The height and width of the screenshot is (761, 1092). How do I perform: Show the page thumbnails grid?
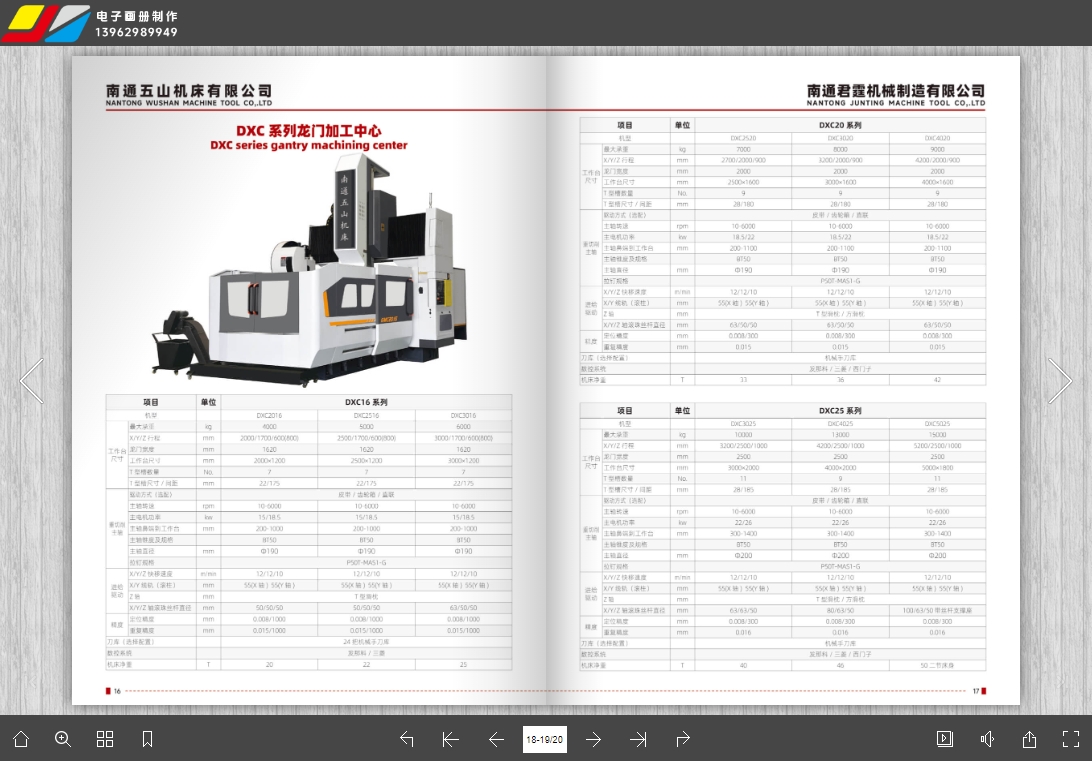click(104, 739)
